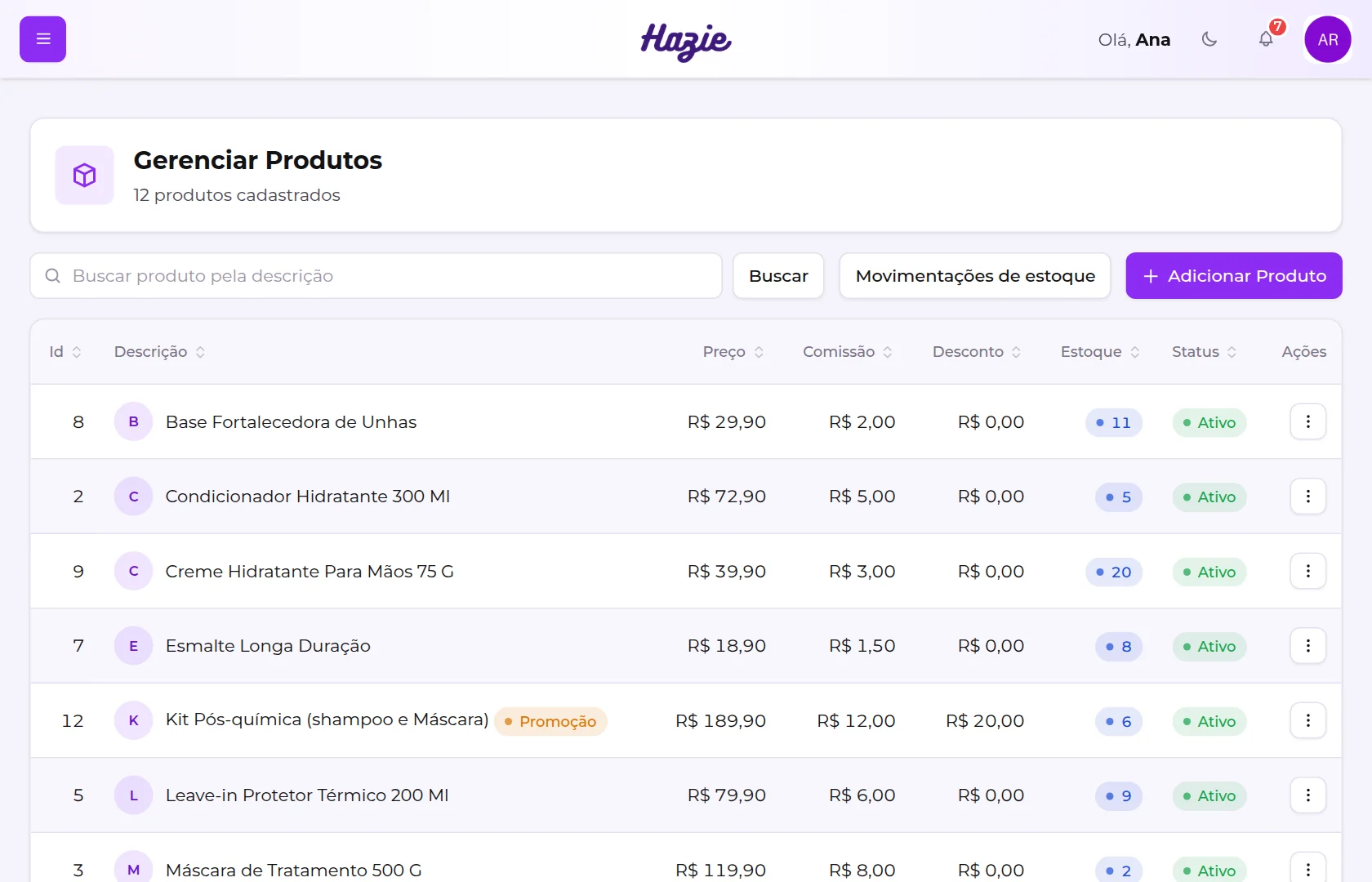Open actions menu for Creme Hidratante Para Mãos
Viewport: 1372px width, 882px height.
[x=1307, y=571]
